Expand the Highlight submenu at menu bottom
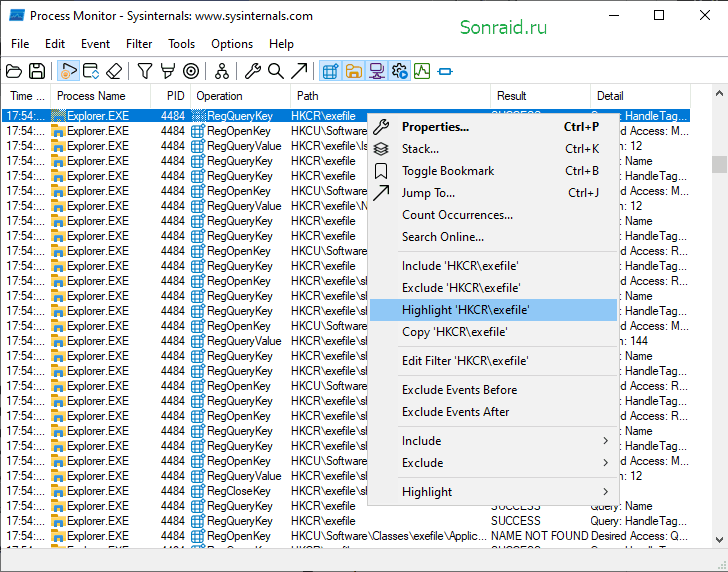The image size is (728, 572). pos(493,492)
